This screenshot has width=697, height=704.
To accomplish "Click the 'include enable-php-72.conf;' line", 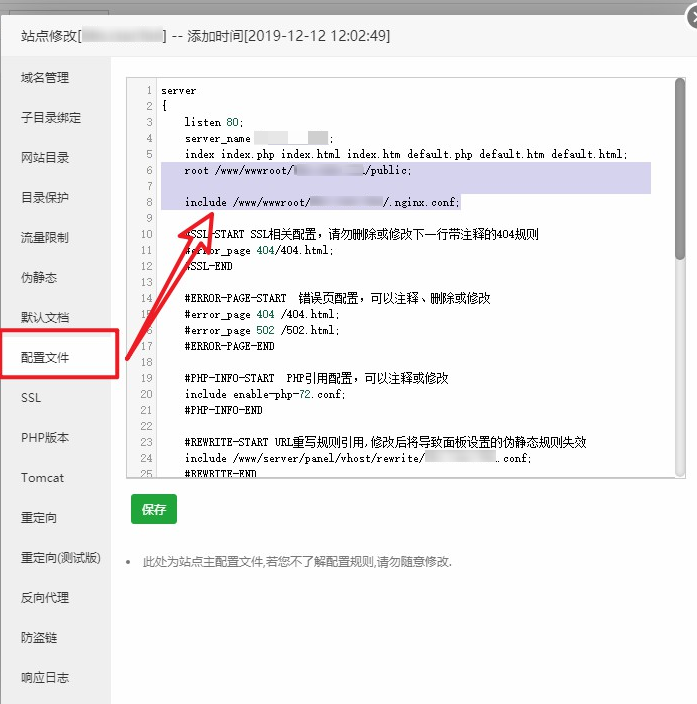I will [x=265, y=394].
